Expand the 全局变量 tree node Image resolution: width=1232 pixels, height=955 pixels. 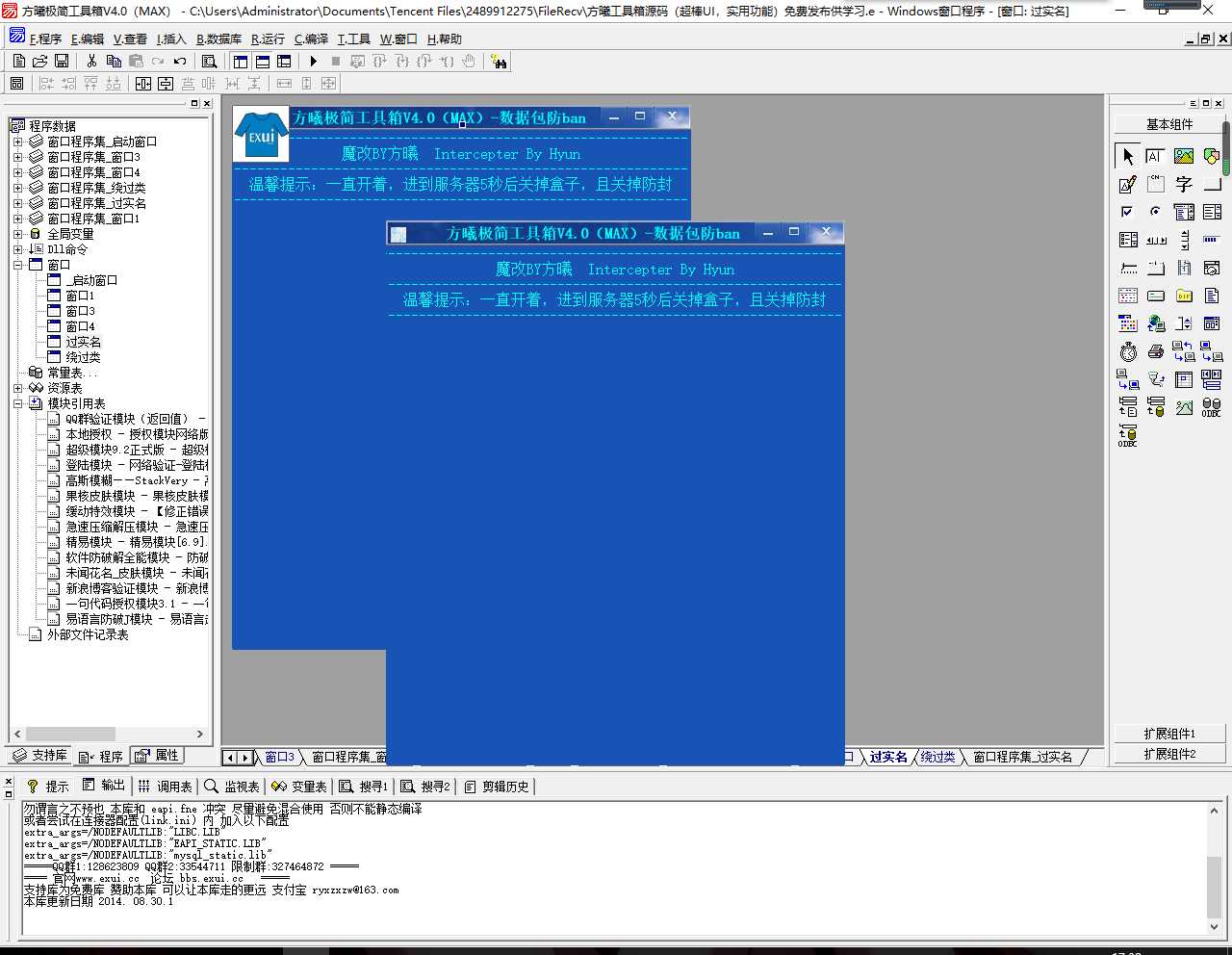point(17,234)
